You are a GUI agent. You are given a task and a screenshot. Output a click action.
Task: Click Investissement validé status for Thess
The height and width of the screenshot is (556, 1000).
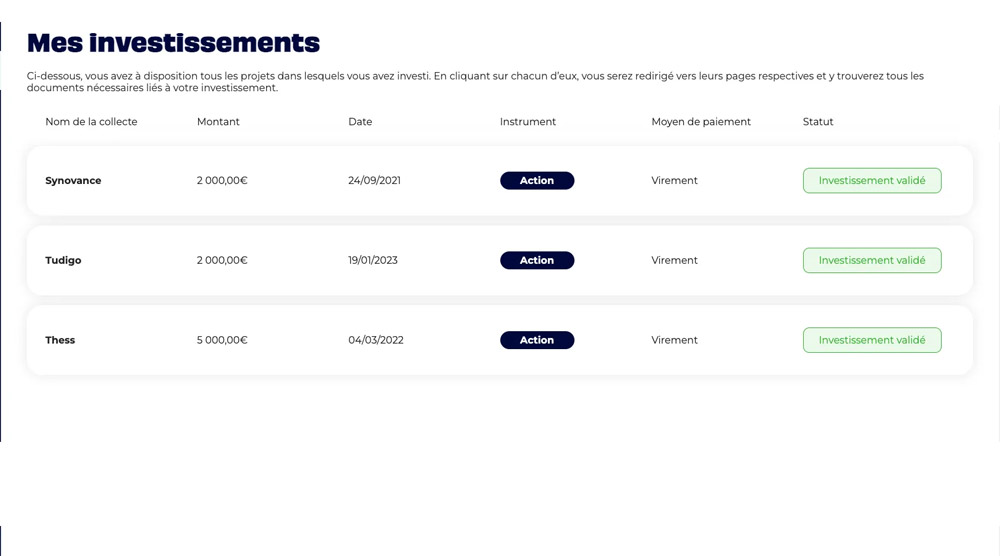click(x=872, y=340)
